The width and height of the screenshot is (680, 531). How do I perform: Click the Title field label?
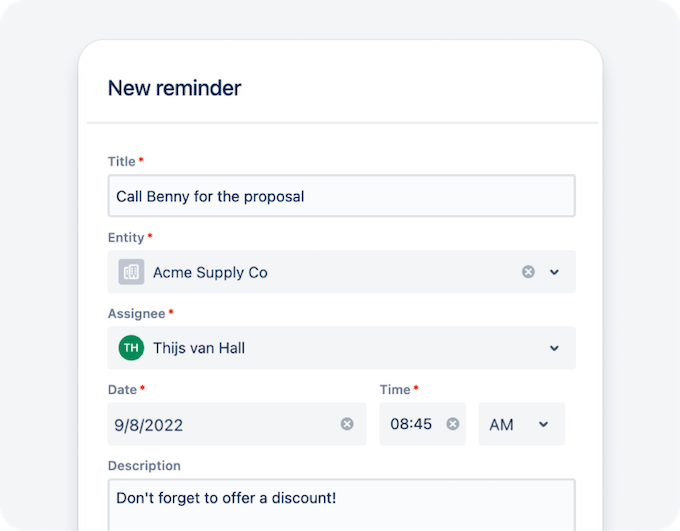(122, 161)
